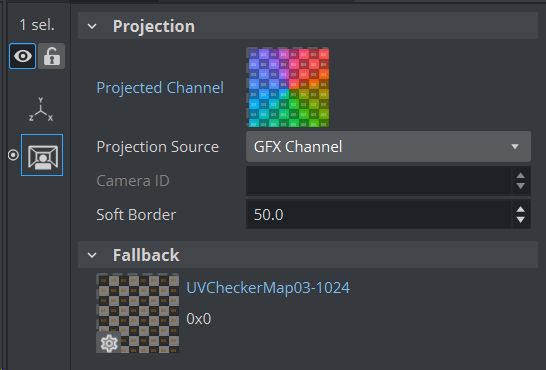Collapse the Fallback section chevron
The image size is (546, 370).
click(x=92, y=255)
